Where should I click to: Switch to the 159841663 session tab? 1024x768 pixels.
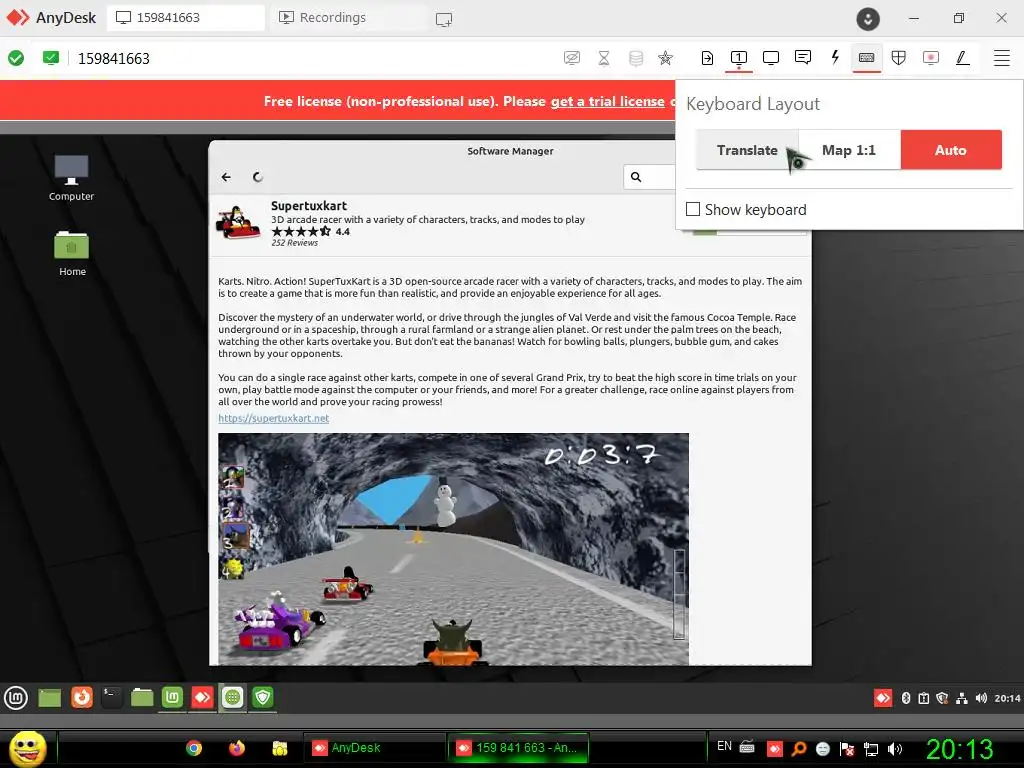click(x=186, y=18)
